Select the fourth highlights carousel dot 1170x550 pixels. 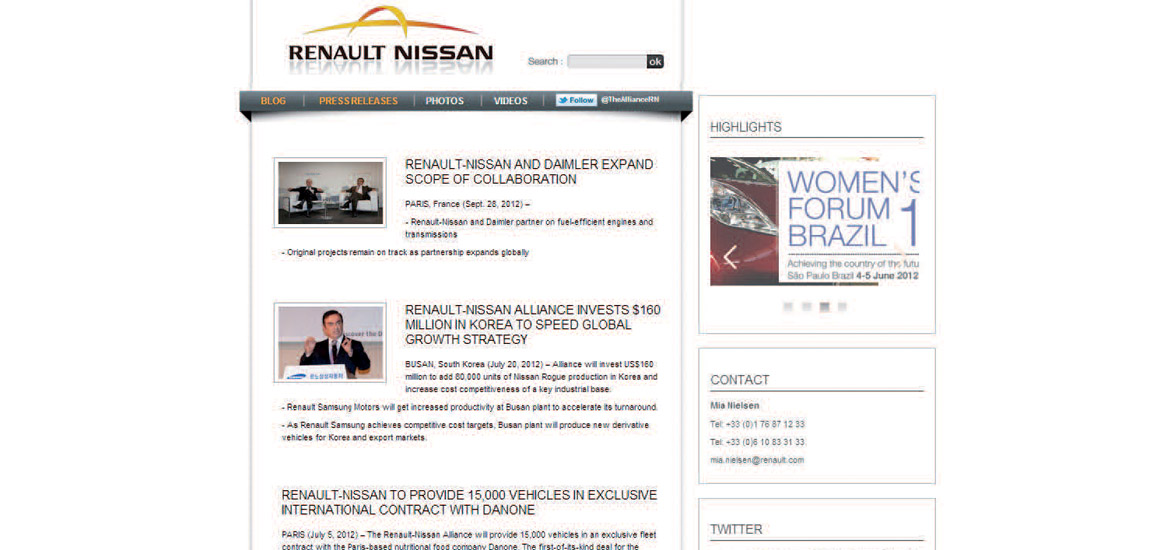coord(842,307)
